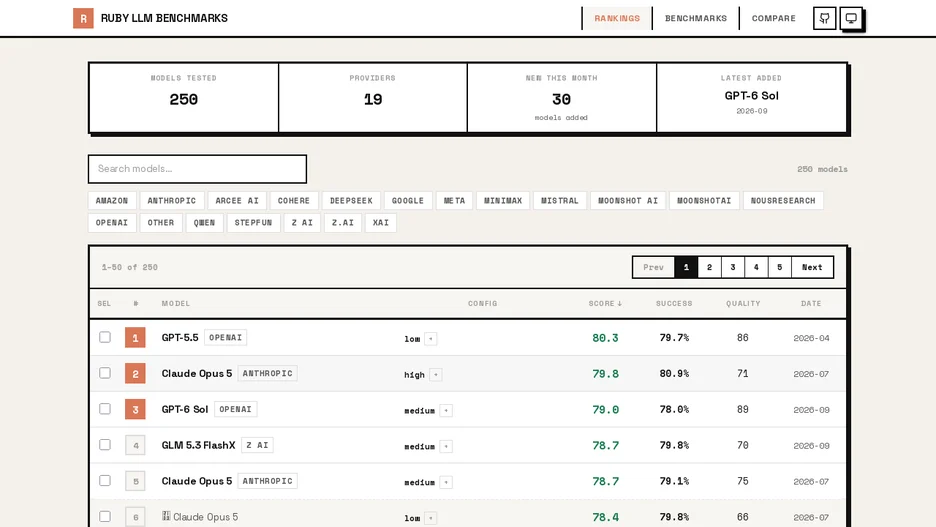The height and width of the screenshot is (527, 936).
Task: Advance with the Next page button
Action: click(x=812, y=267)
